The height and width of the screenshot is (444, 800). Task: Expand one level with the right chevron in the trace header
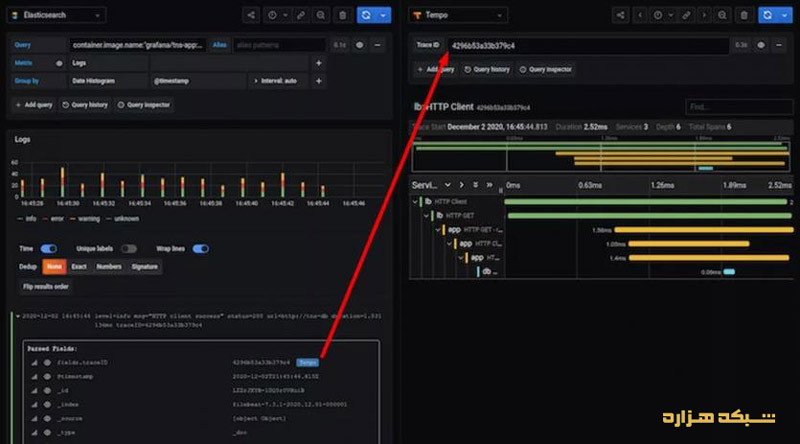click(x=461, y=185)
